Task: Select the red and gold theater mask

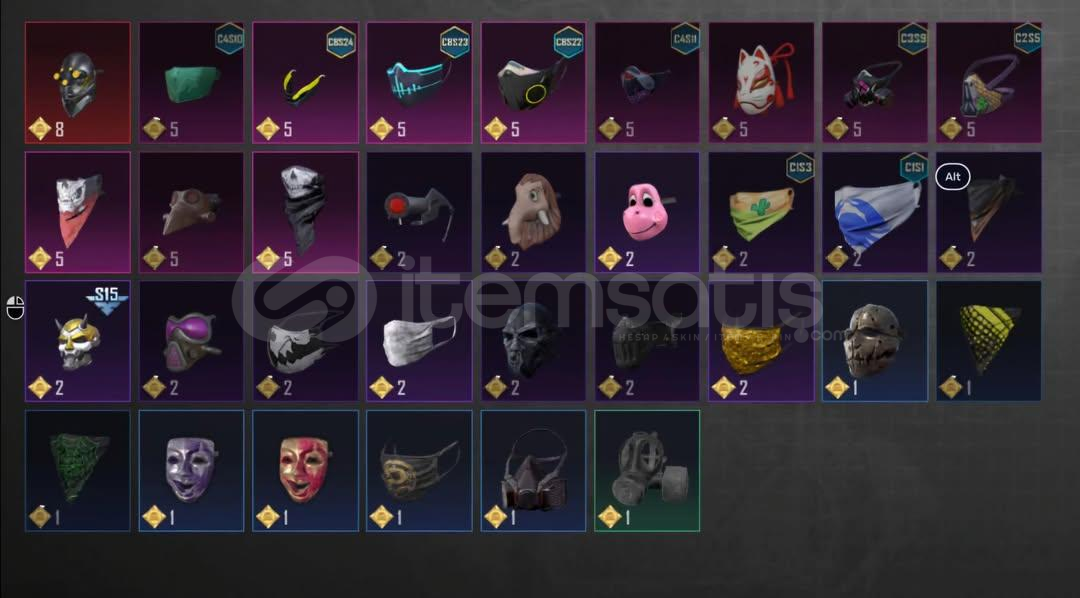Action: (306, 471)
